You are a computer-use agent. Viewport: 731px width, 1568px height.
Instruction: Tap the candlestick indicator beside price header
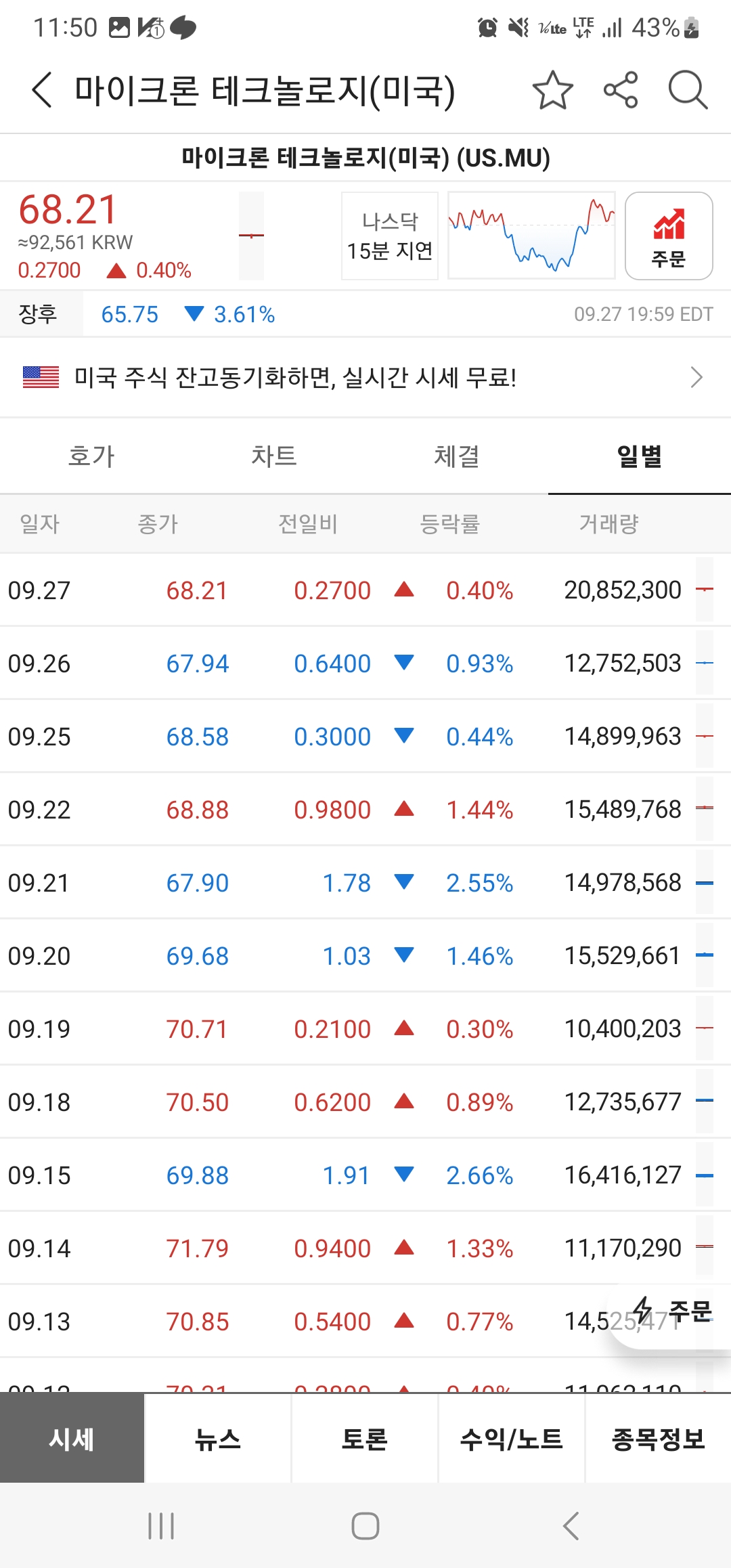251,236
